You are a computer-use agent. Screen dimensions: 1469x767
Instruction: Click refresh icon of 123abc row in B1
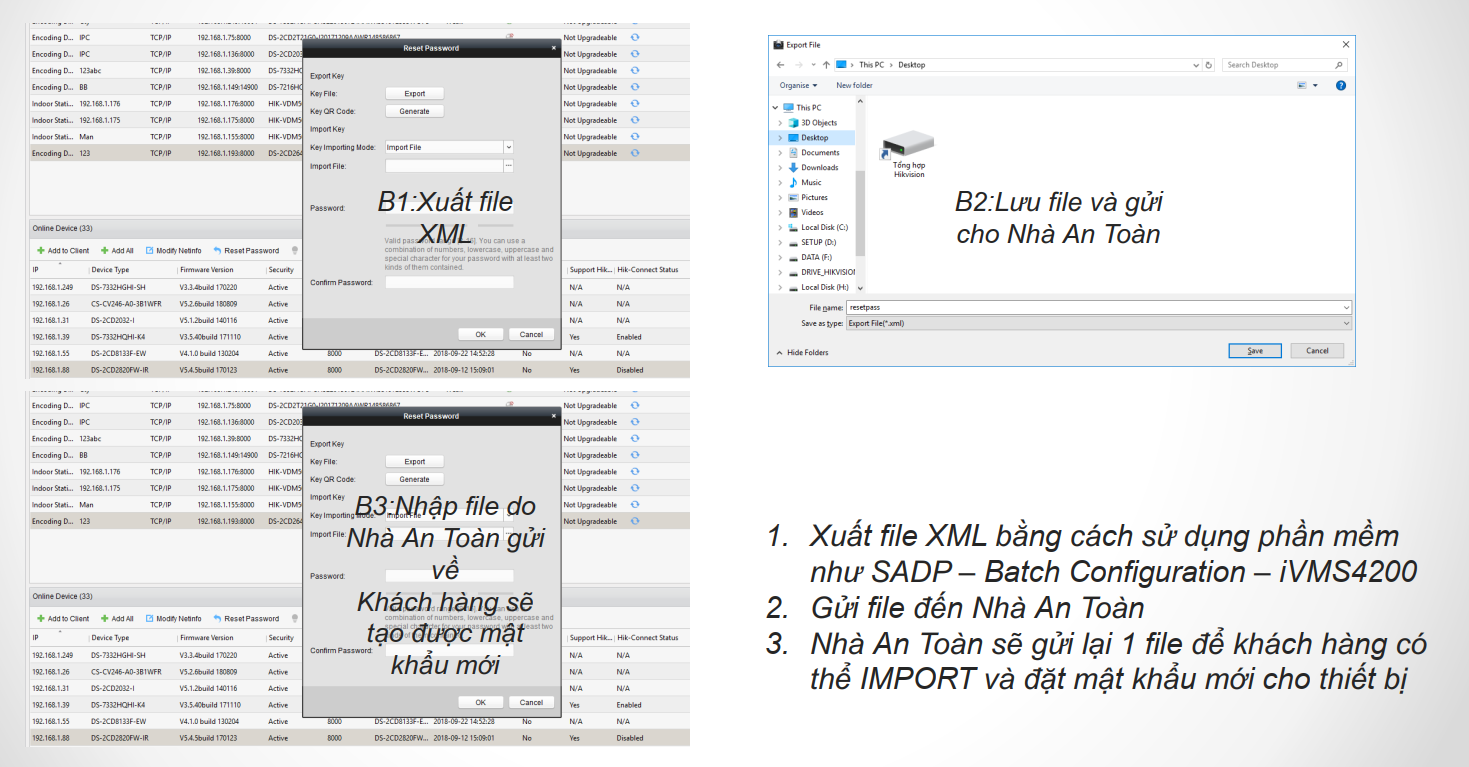[635, 71]
